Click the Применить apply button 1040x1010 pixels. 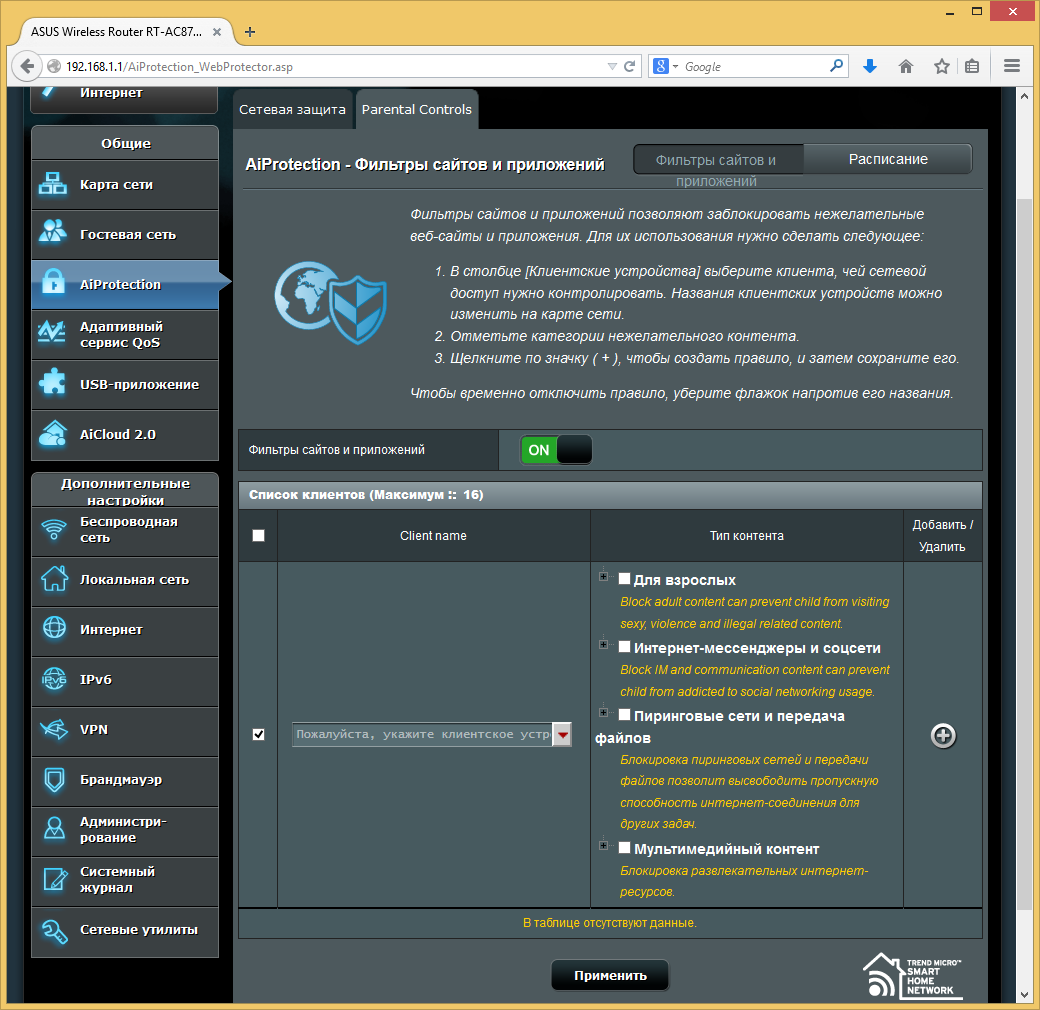pyautogui.click(x=610, y=976)
